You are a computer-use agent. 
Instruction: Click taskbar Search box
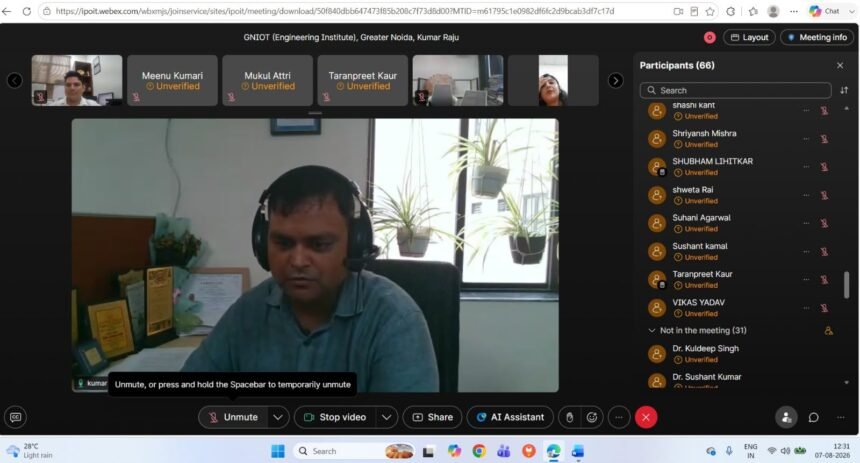(x=354, y=451)
